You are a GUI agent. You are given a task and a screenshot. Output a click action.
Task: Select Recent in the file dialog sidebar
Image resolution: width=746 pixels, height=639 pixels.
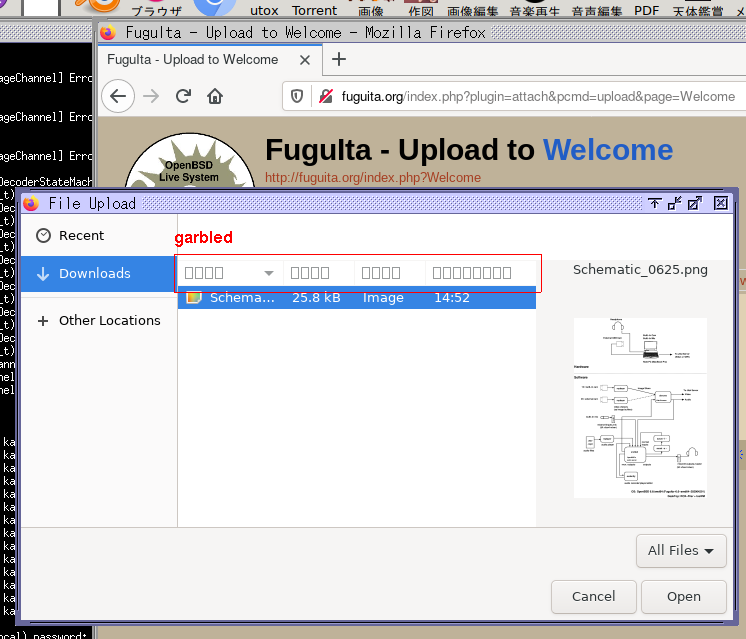pos(81,235)
